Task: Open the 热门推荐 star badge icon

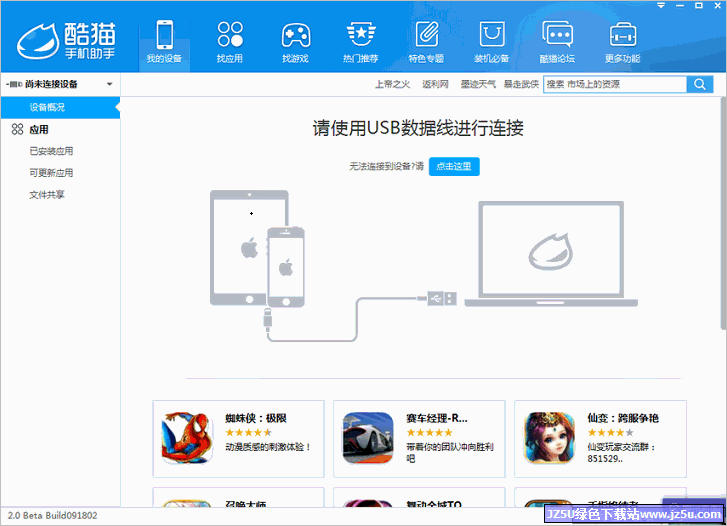Action: point(361,35)
